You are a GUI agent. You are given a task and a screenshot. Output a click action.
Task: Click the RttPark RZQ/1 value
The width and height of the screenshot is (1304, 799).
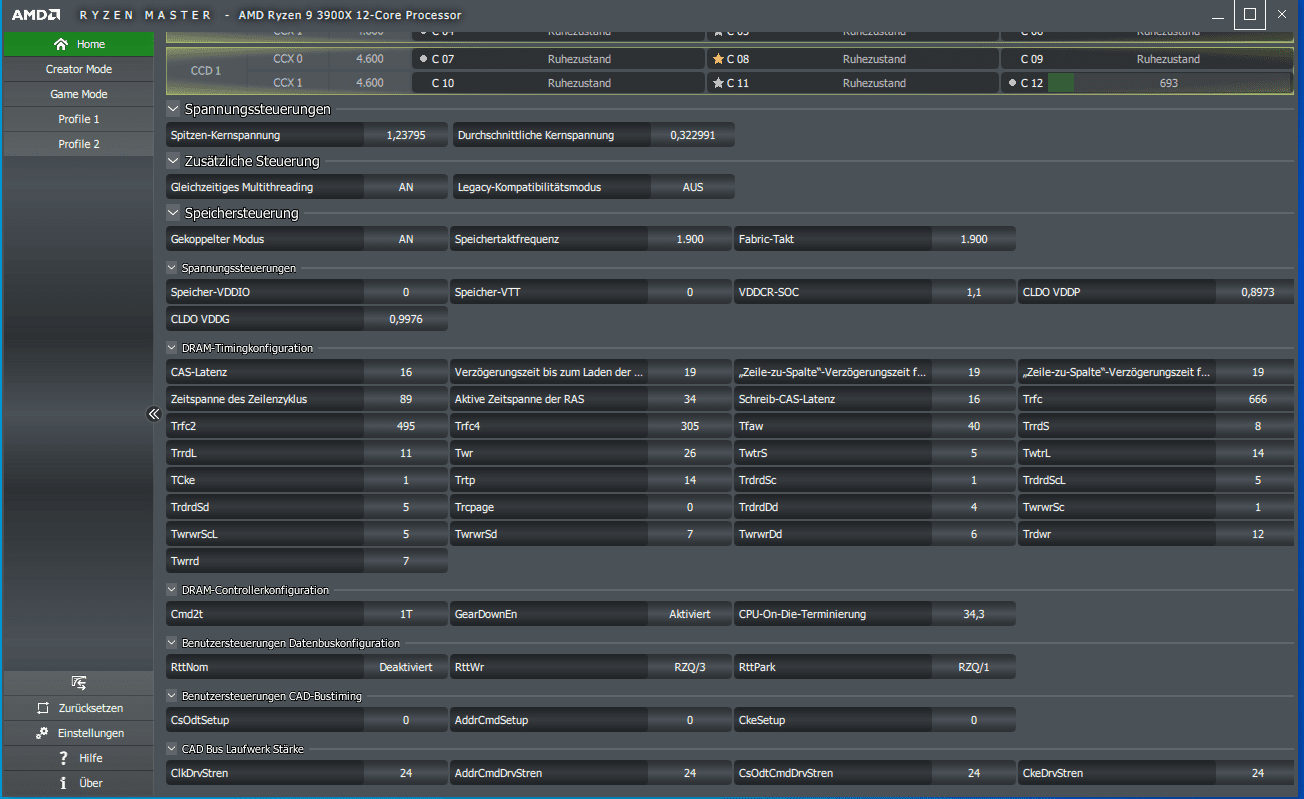click(x=974, y=667)
